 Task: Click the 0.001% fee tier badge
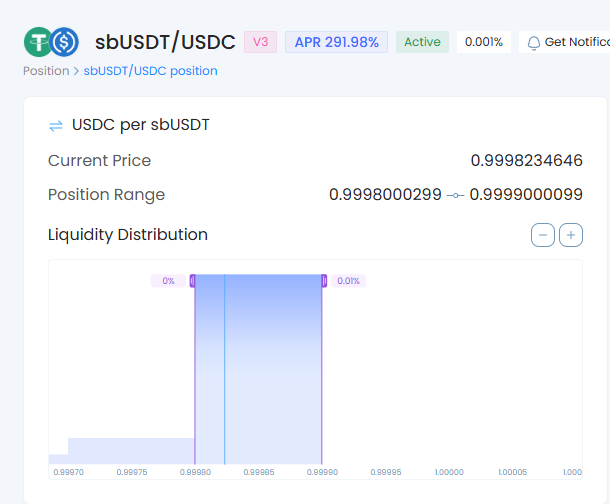coord(484,42)
